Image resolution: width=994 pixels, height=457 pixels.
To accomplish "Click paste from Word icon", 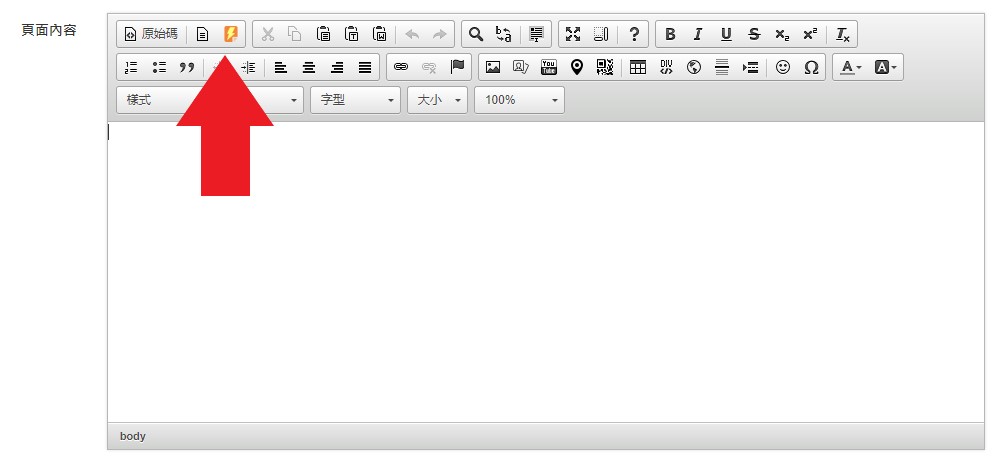I will 380,34.
